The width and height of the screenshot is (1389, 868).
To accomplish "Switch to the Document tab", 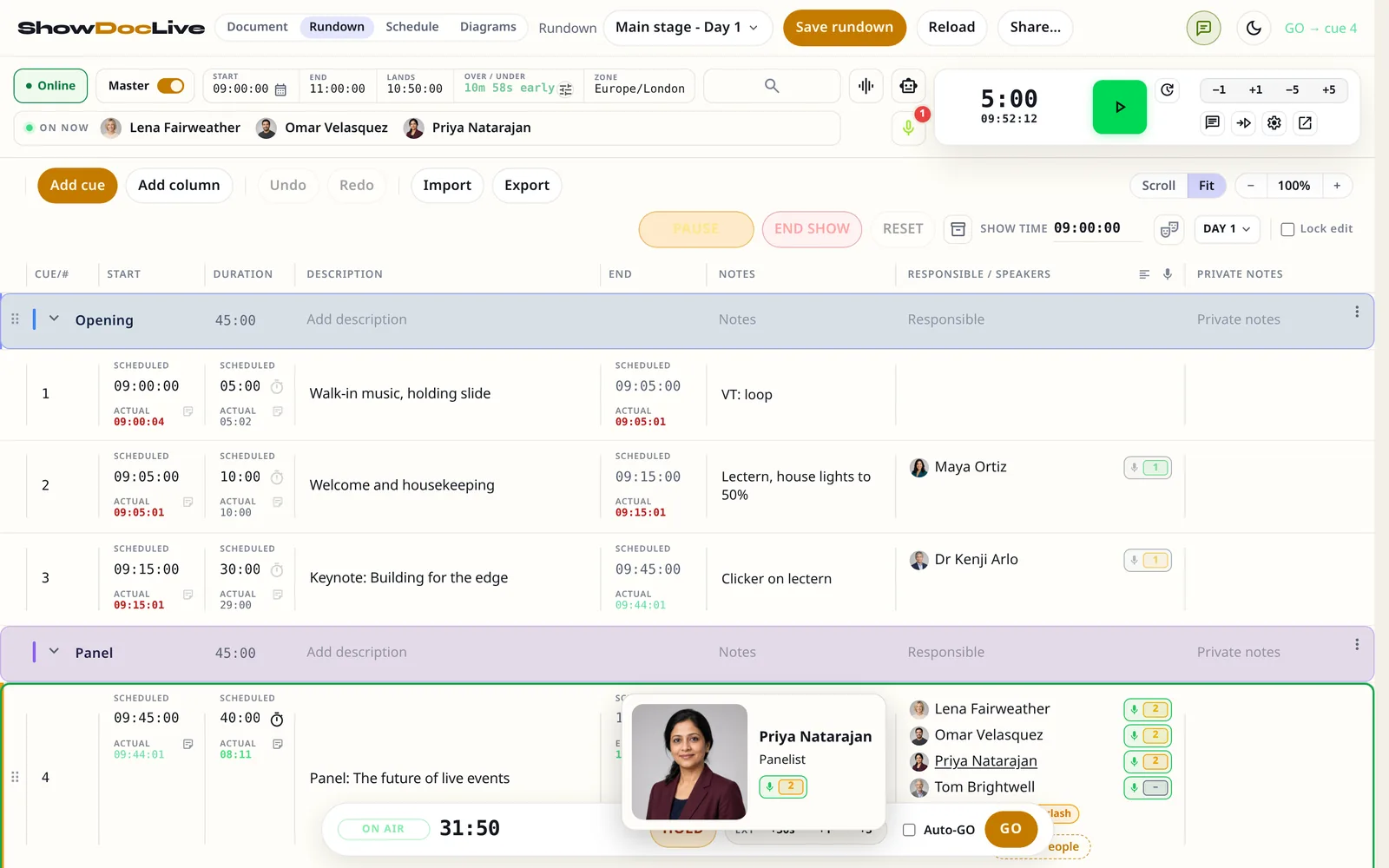I will click(257, 27).
